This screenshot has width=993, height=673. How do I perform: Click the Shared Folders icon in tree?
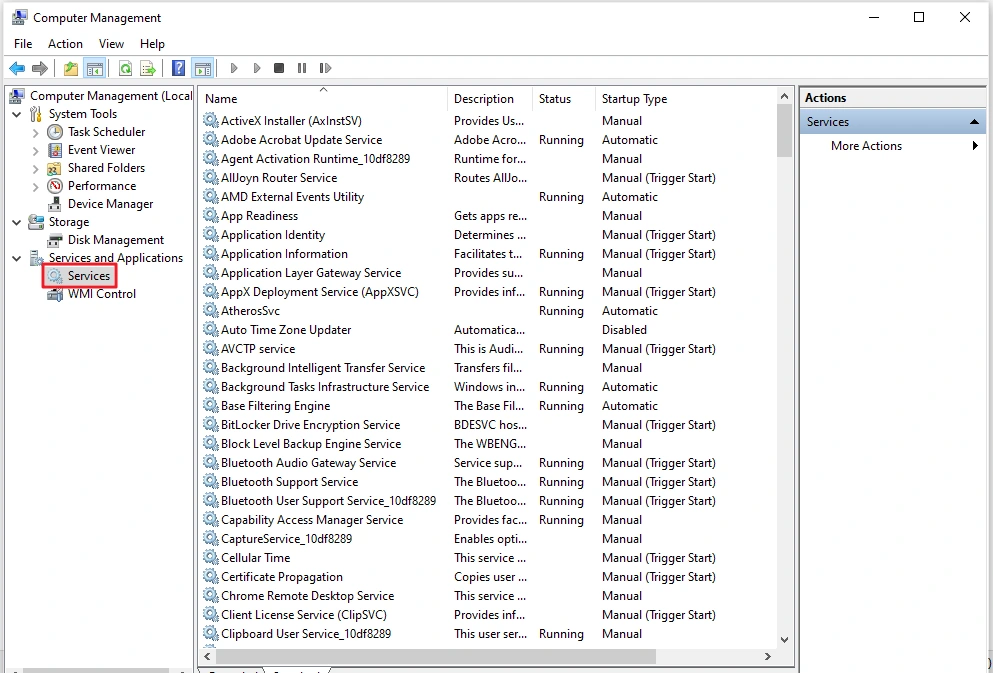point(55,168)
